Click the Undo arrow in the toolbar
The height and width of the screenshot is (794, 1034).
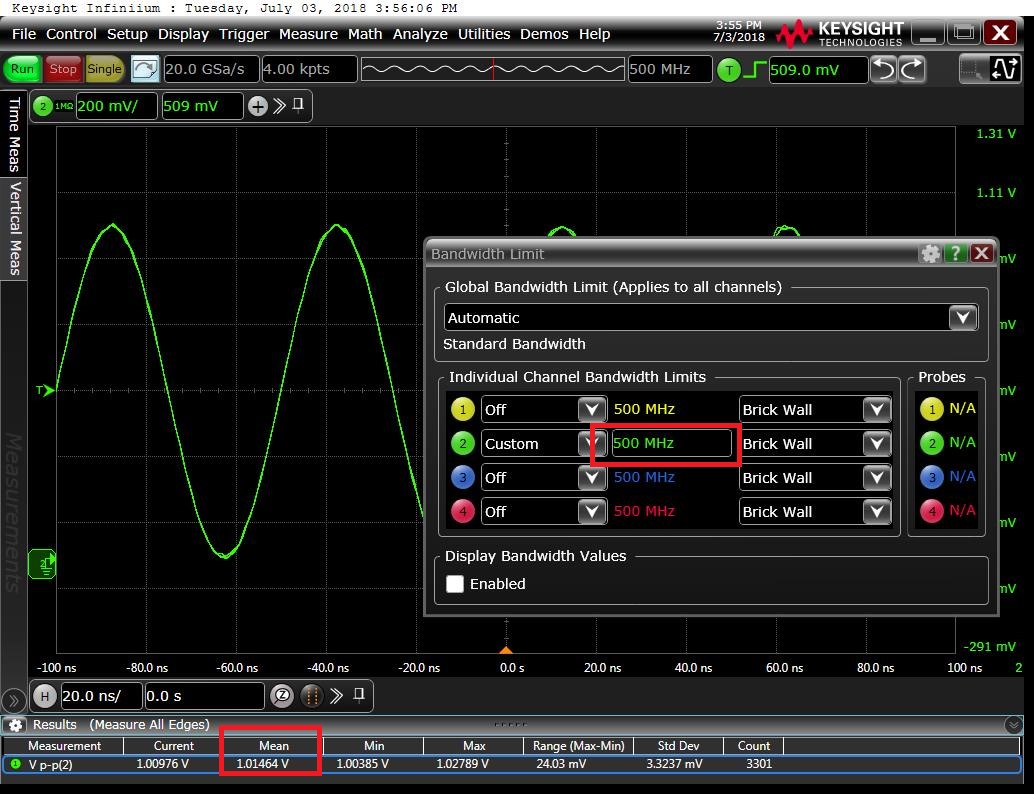click(883, 69)
